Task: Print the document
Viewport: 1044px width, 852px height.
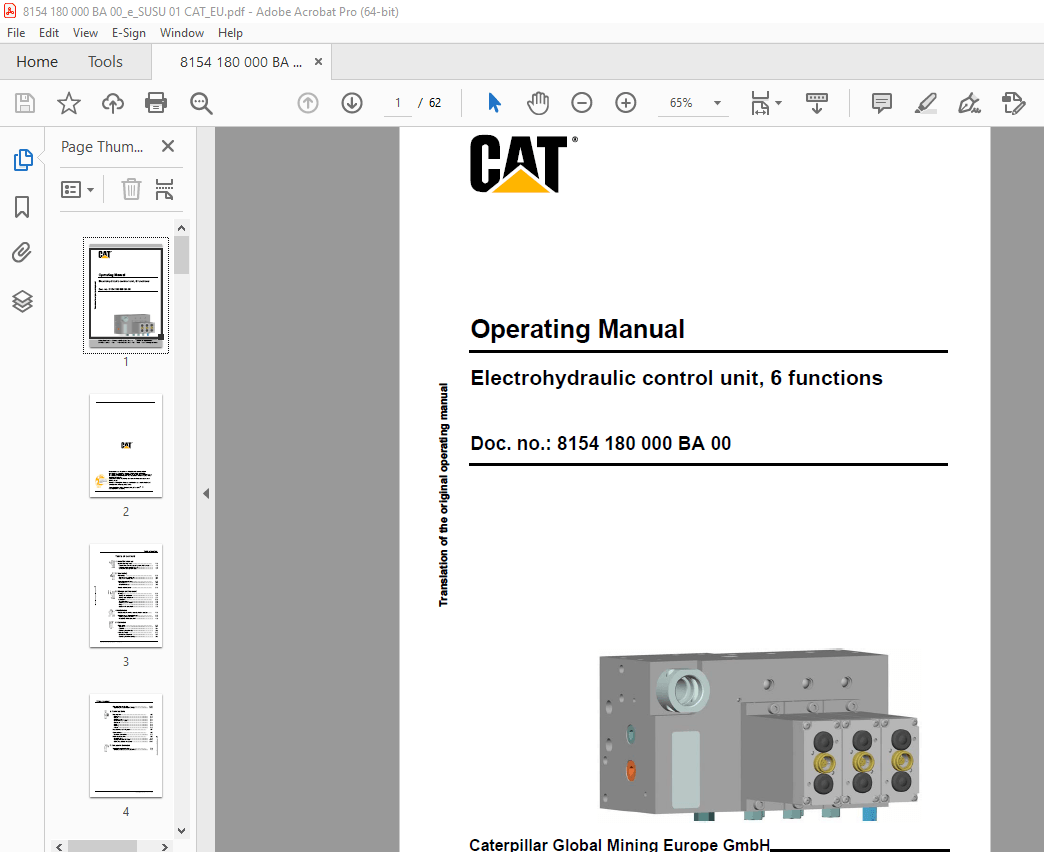Action: (157, 102)
